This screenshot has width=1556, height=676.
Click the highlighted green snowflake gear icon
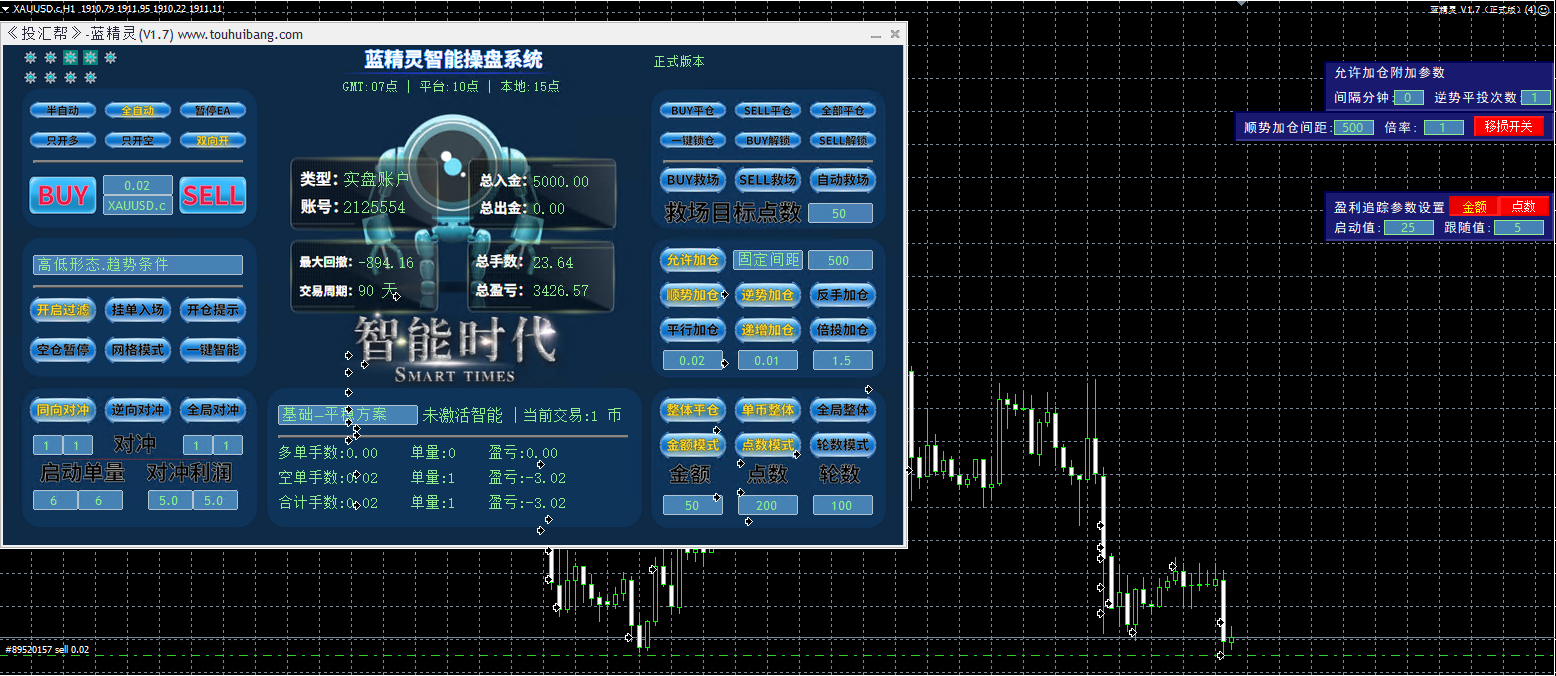point(70,58)
